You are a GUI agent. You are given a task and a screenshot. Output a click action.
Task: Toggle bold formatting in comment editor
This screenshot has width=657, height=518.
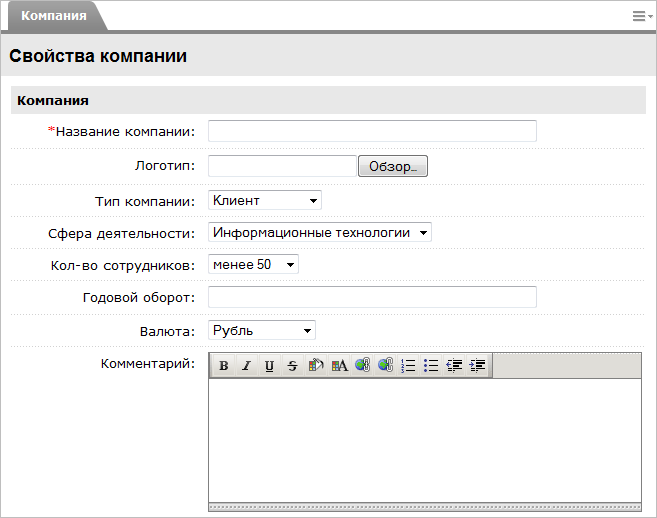(x=224, y=366)
